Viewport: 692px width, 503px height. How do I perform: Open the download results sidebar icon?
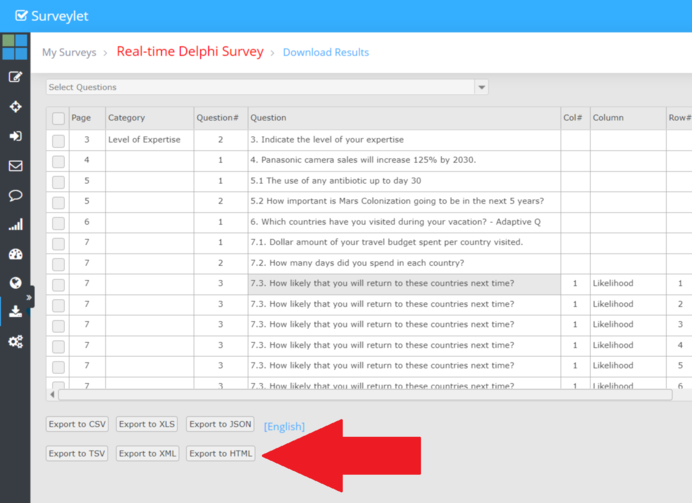pos(15,312)
